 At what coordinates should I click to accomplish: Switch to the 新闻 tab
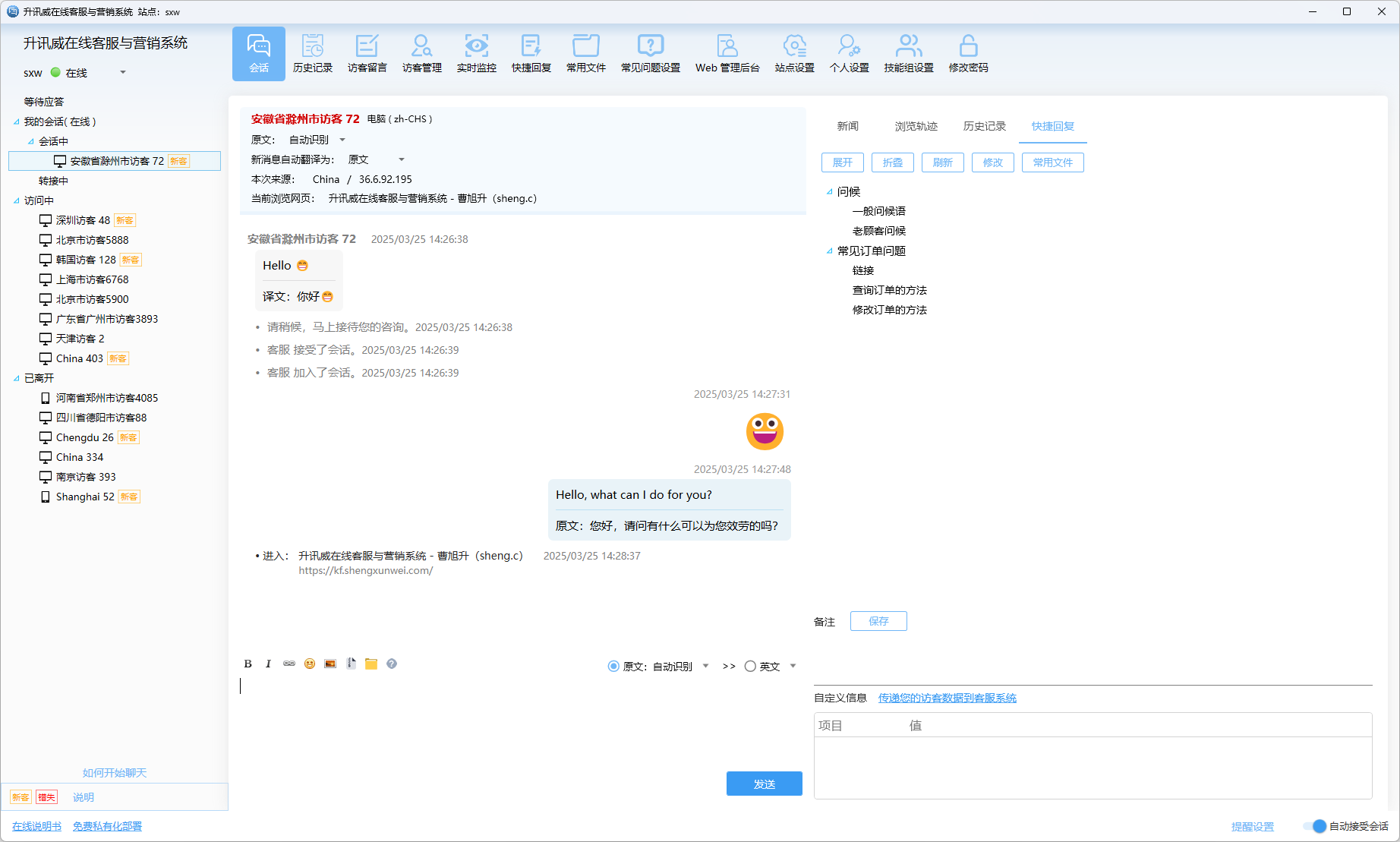847,126
